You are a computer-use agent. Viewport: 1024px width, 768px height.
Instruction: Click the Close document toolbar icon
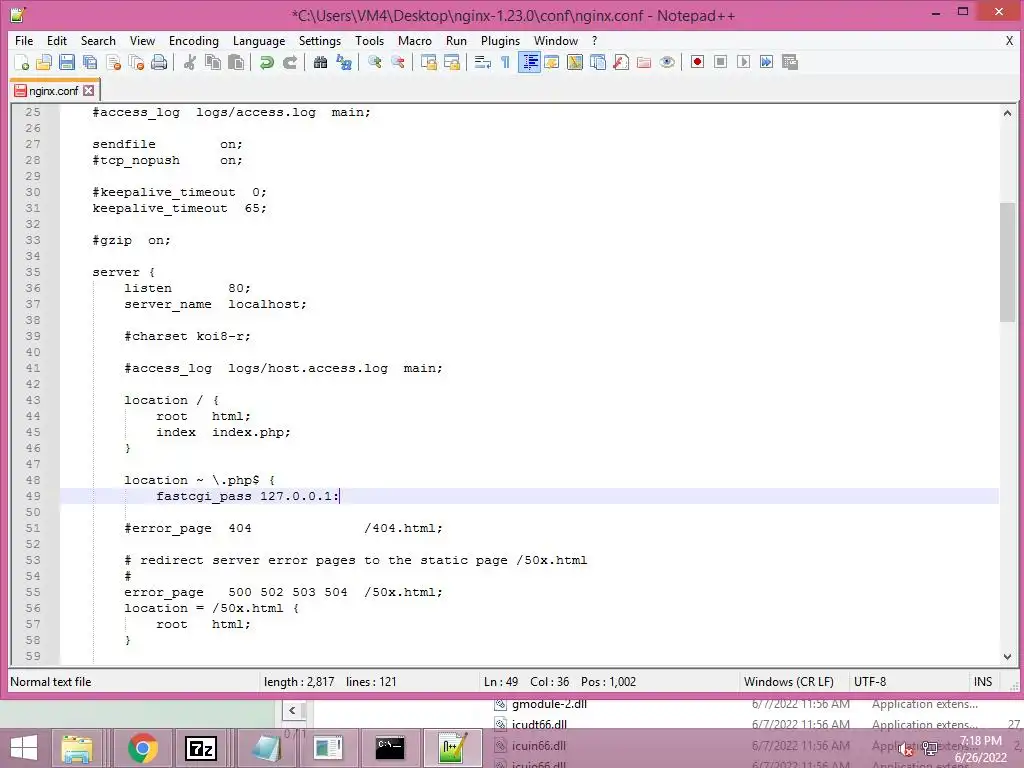coord(114,62)
